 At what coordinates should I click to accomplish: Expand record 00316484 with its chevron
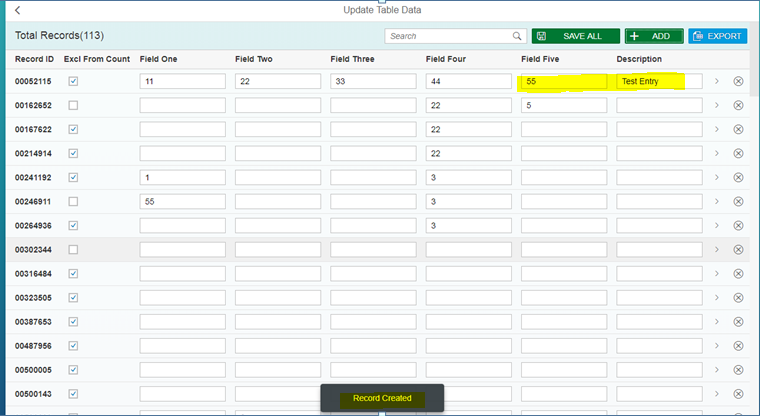[x=716, y=273]
